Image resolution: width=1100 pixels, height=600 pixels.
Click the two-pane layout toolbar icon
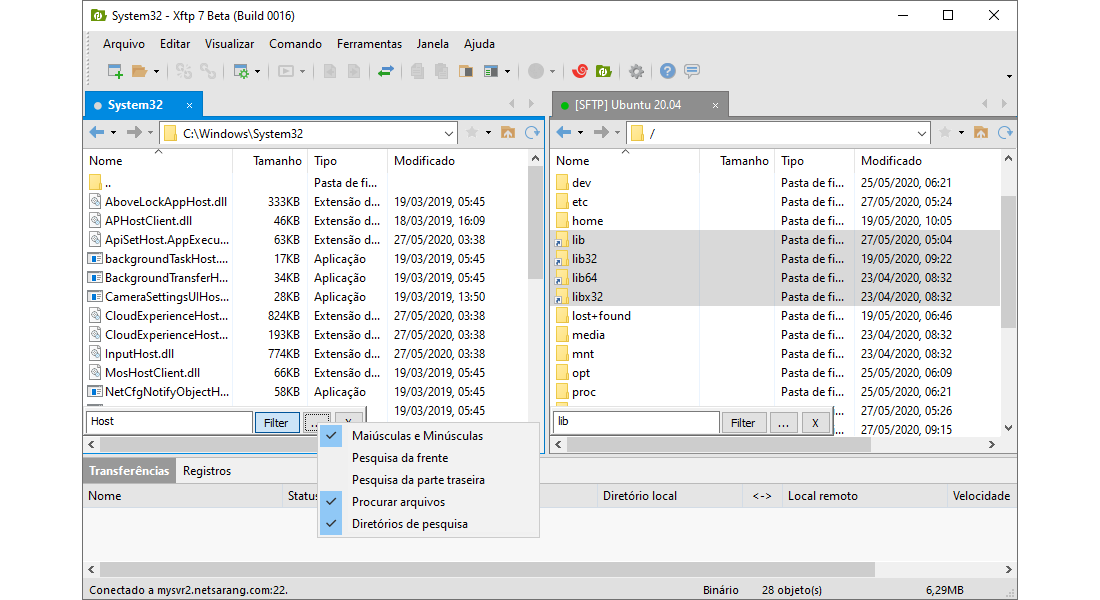click(x=466, y=71)
